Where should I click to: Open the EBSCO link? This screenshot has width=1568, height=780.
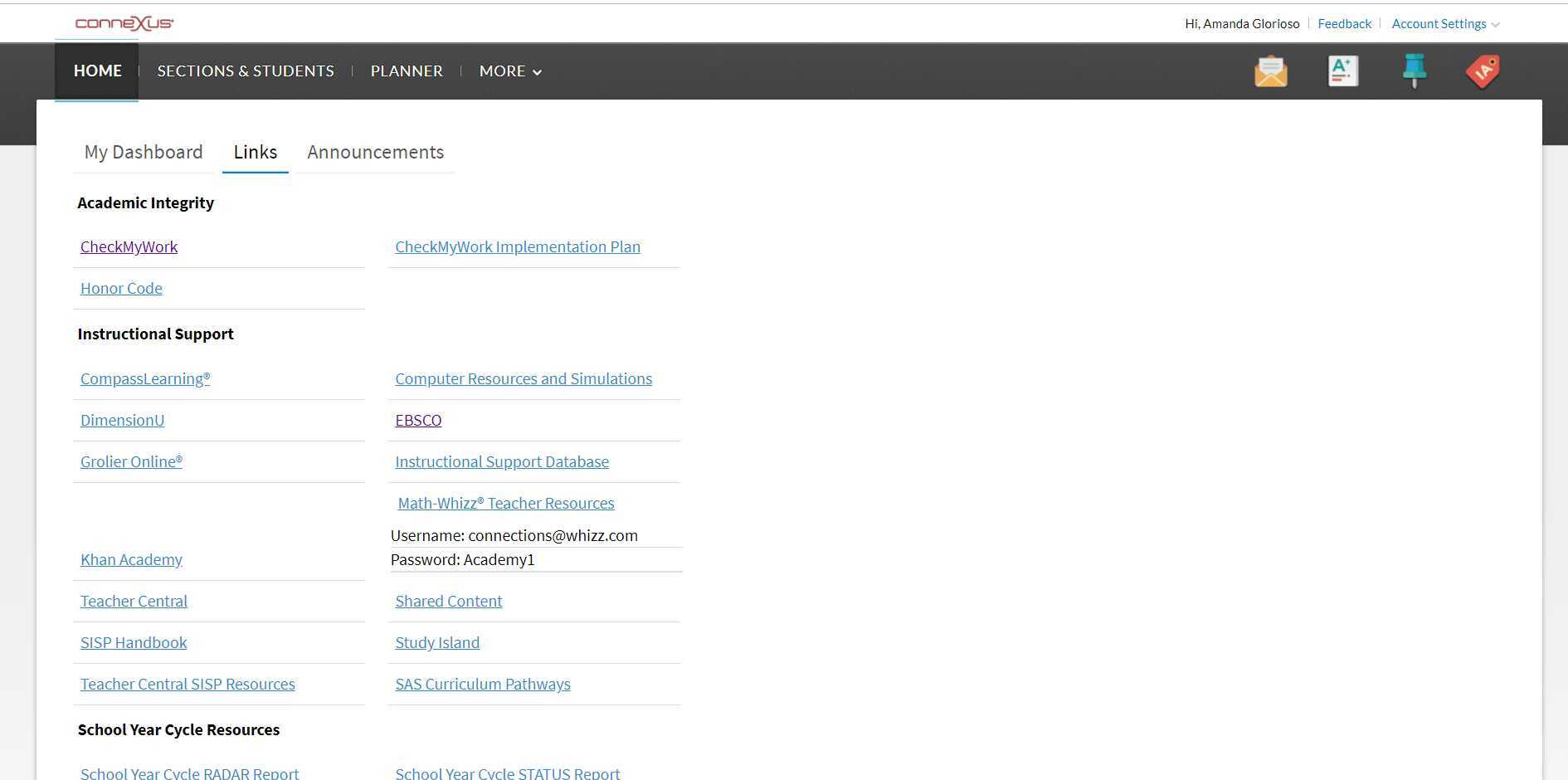418,420
